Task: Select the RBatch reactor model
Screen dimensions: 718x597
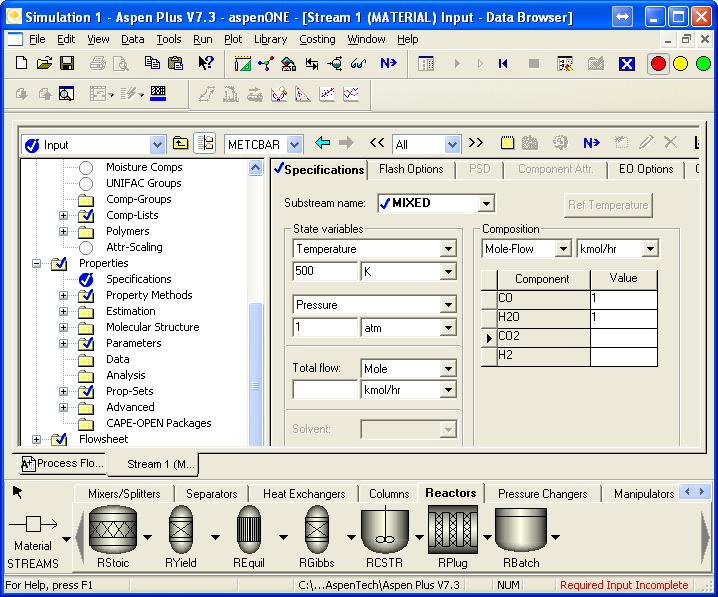Action: [521, 530]
